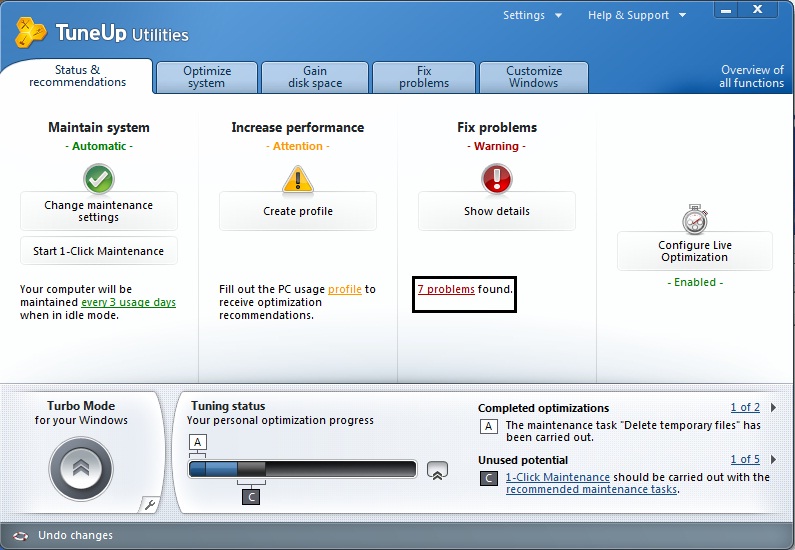This screenshot has width=795, height=550.
Task: Select the Status & recommendations tab
Action: [77, 76]
